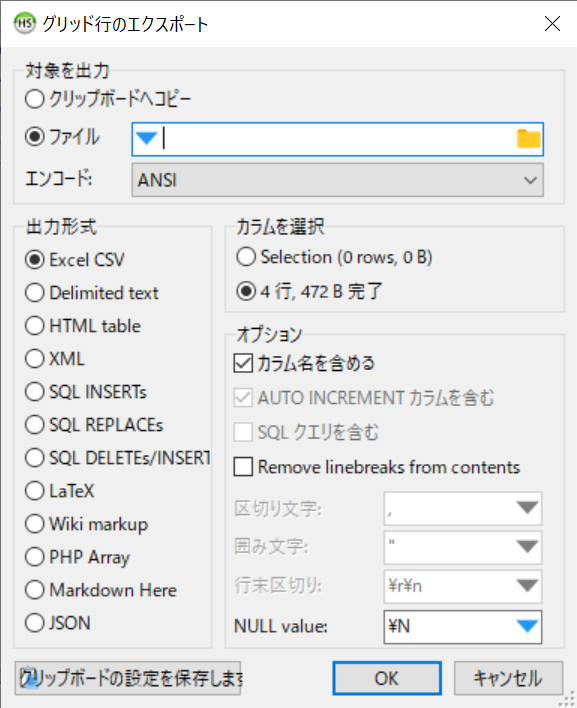Click the キャンセル button
The height and width of the screenshot is (708, 577).
pyautogui.click(x=508, y=678)
